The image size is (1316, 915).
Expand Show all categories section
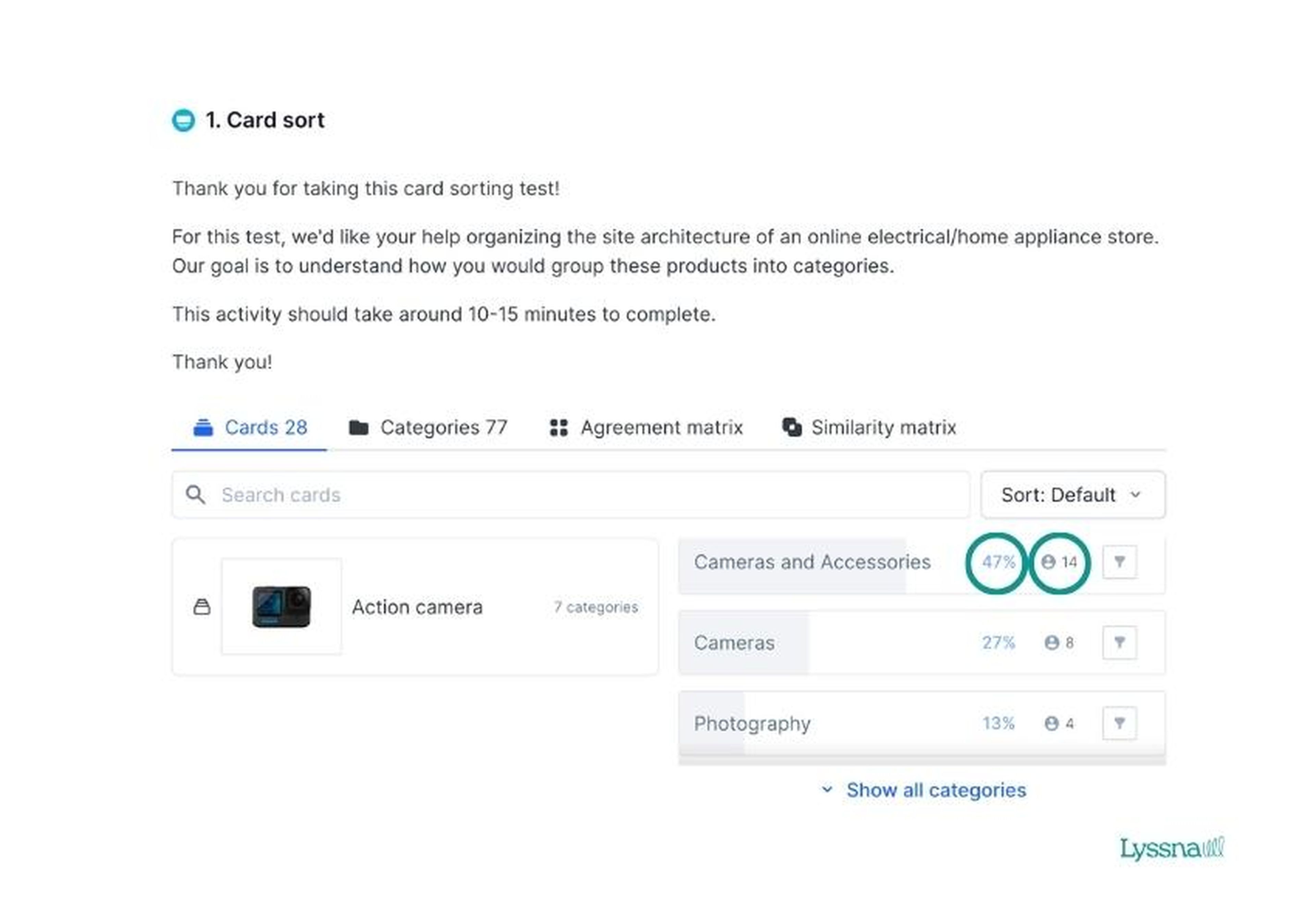click(922, 789)
